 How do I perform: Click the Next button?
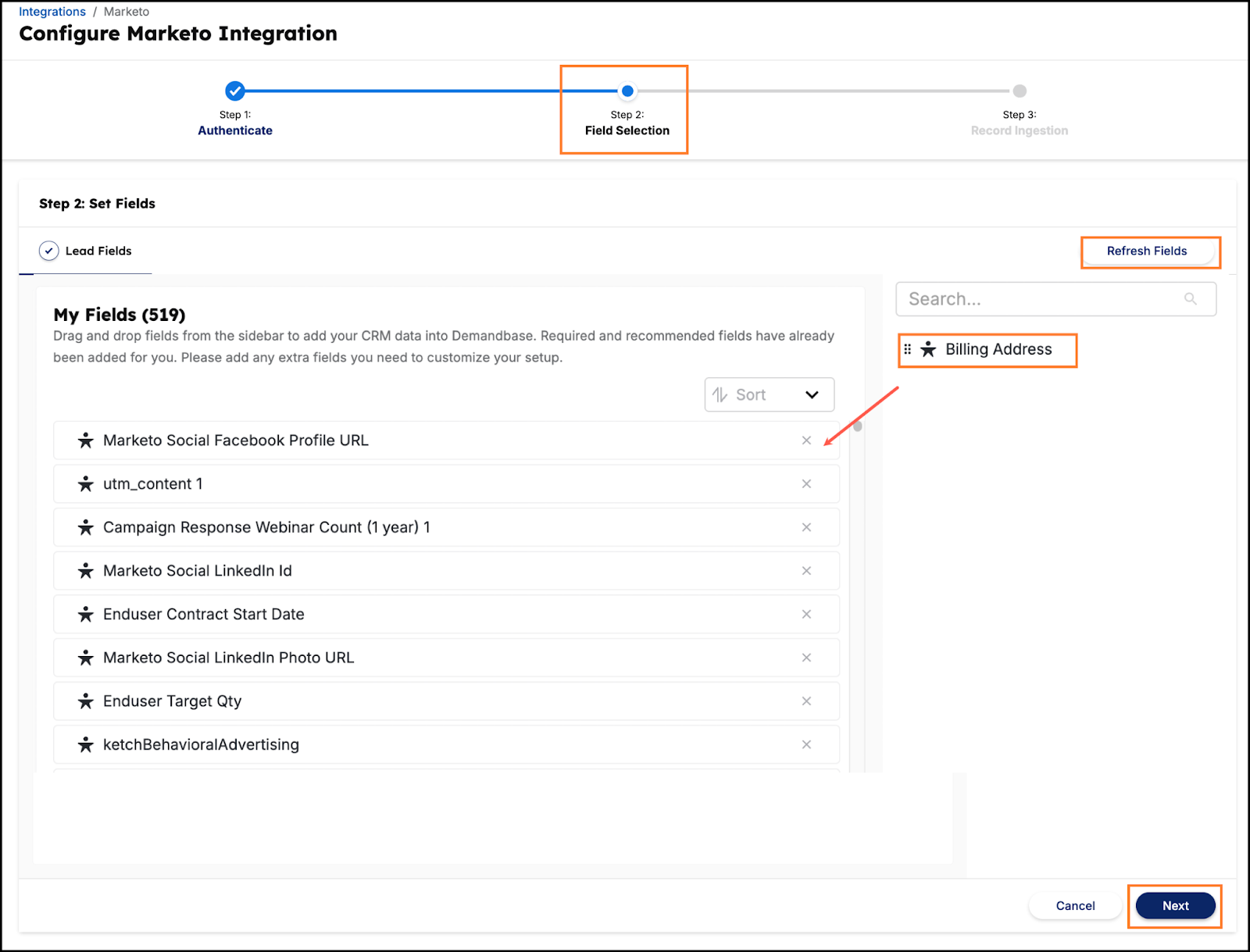(x=1176, y=906)
